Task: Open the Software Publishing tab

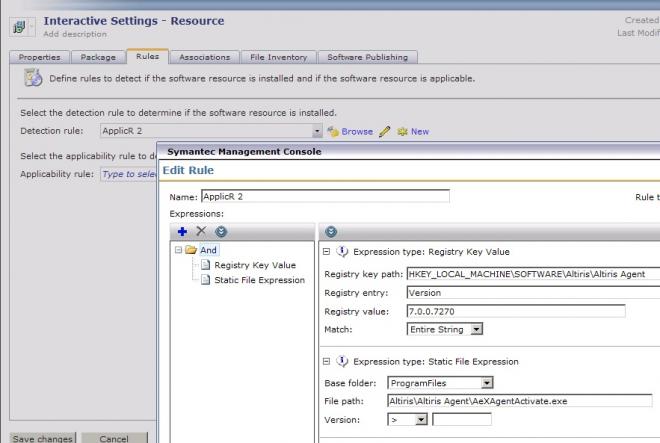Action: [367, 57]
